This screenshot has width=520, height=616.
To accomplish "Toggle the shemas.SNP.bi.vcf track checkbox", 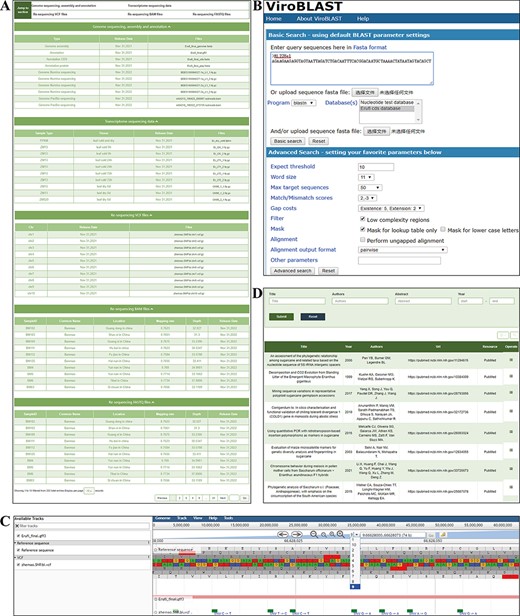I will point(18,565).
